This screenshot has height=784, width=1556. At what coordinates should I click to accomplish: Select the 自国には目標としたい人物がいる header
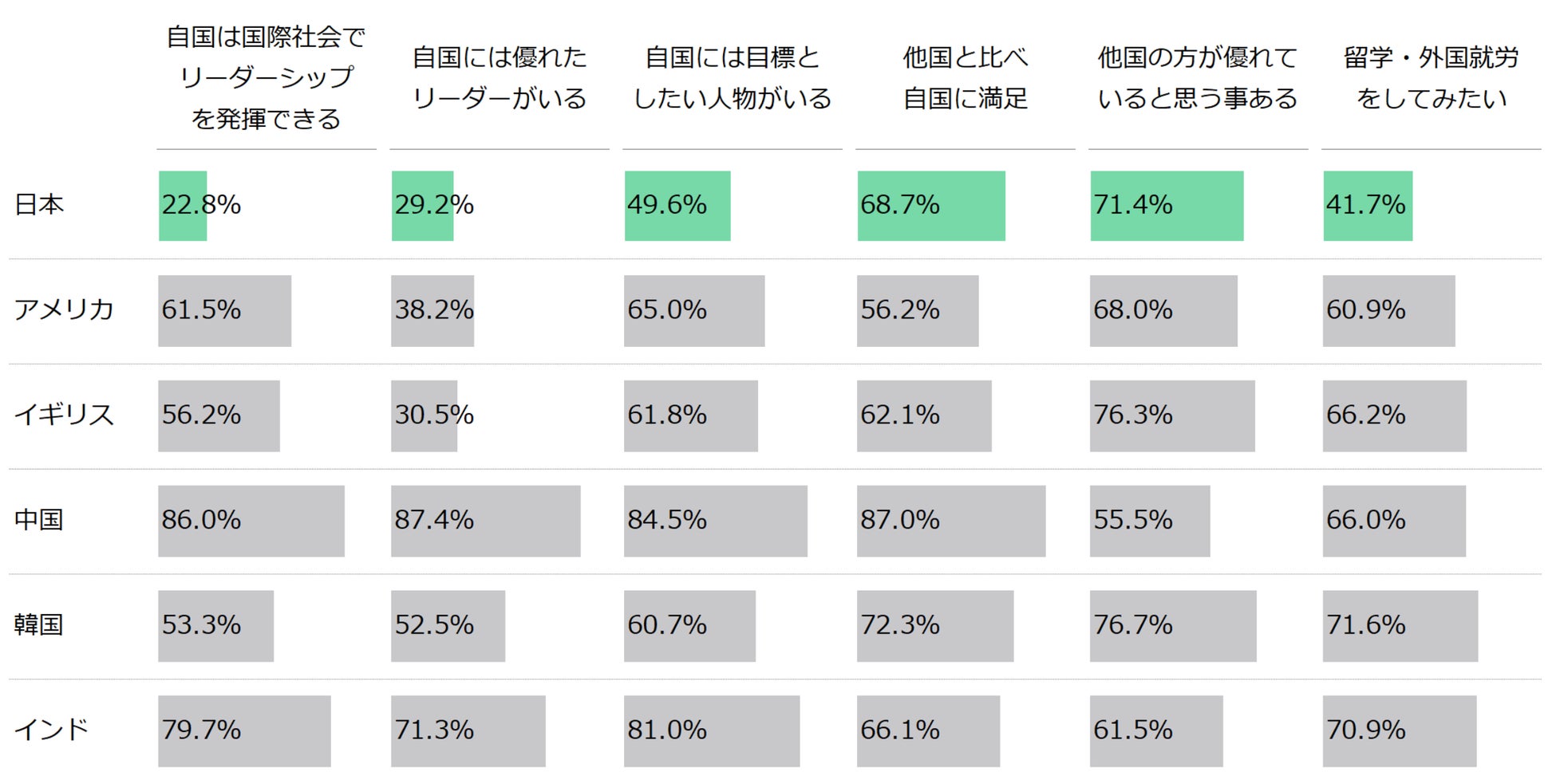click(733, 77)
